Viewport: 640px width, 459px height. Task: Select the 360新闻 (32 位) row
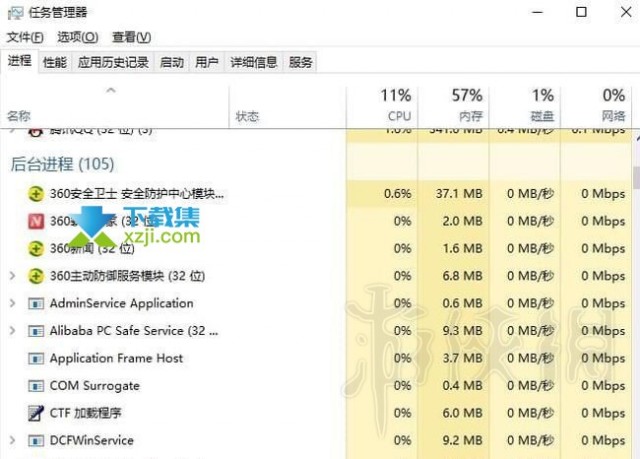[316, 248]
